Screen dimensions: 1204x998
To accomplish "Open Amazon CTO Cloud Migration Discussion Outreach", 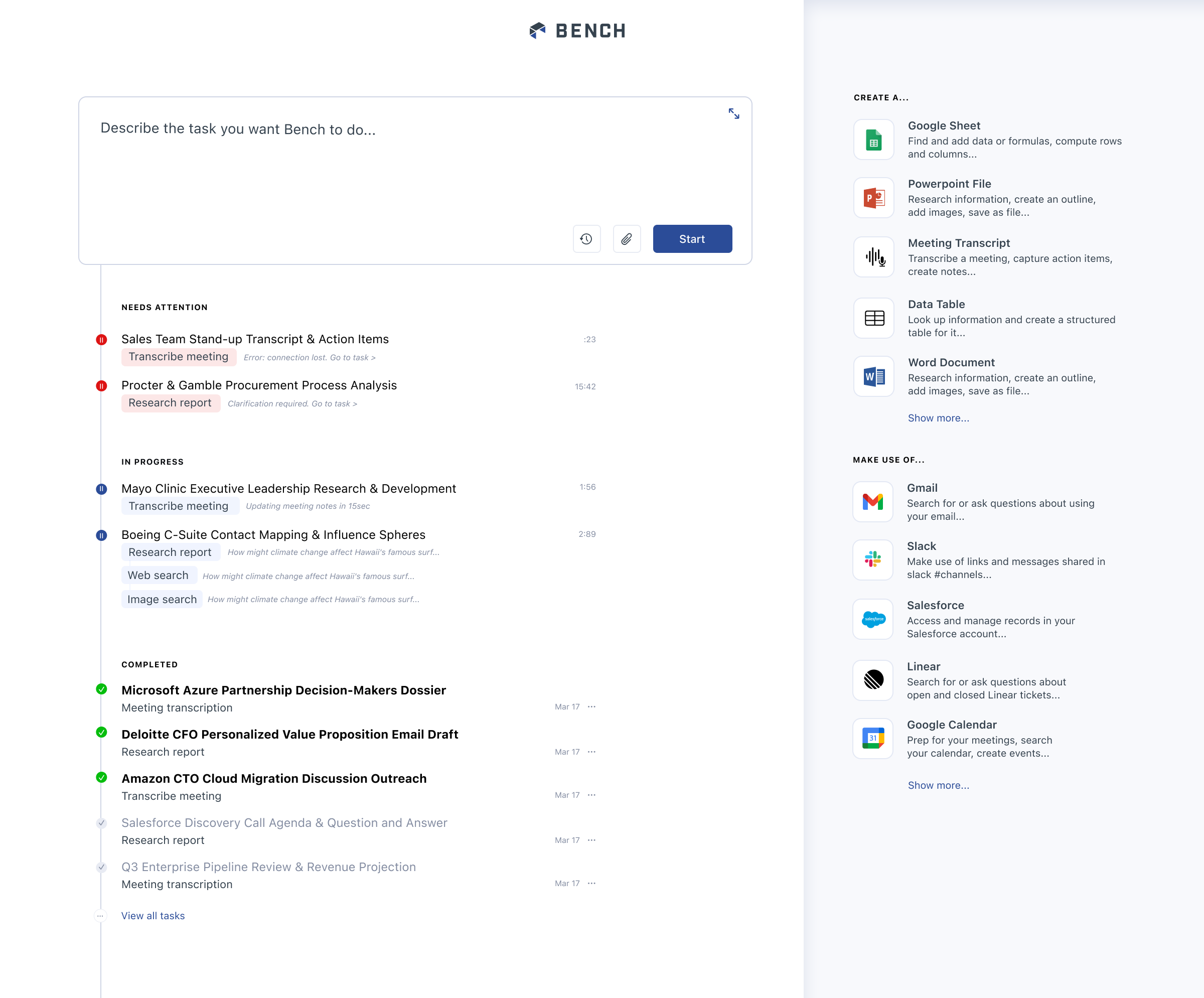I will coord(274,778).
